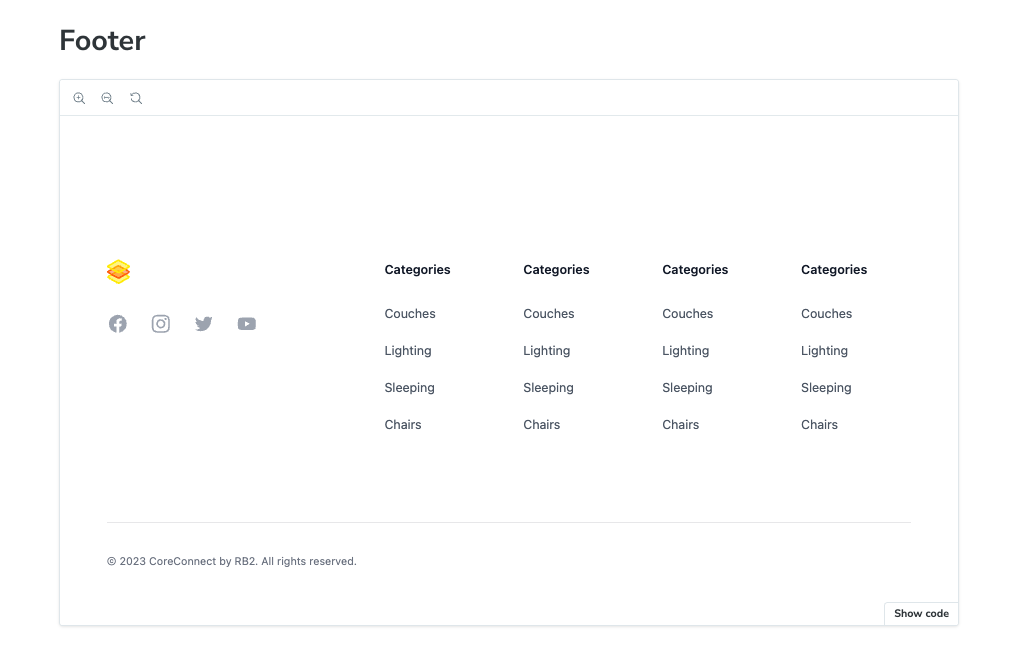Viewport: 1026px width, 647px height.
Task: Select Sleeping in the second Categories column
Action: pyautogui.click(x=548, y=388)
